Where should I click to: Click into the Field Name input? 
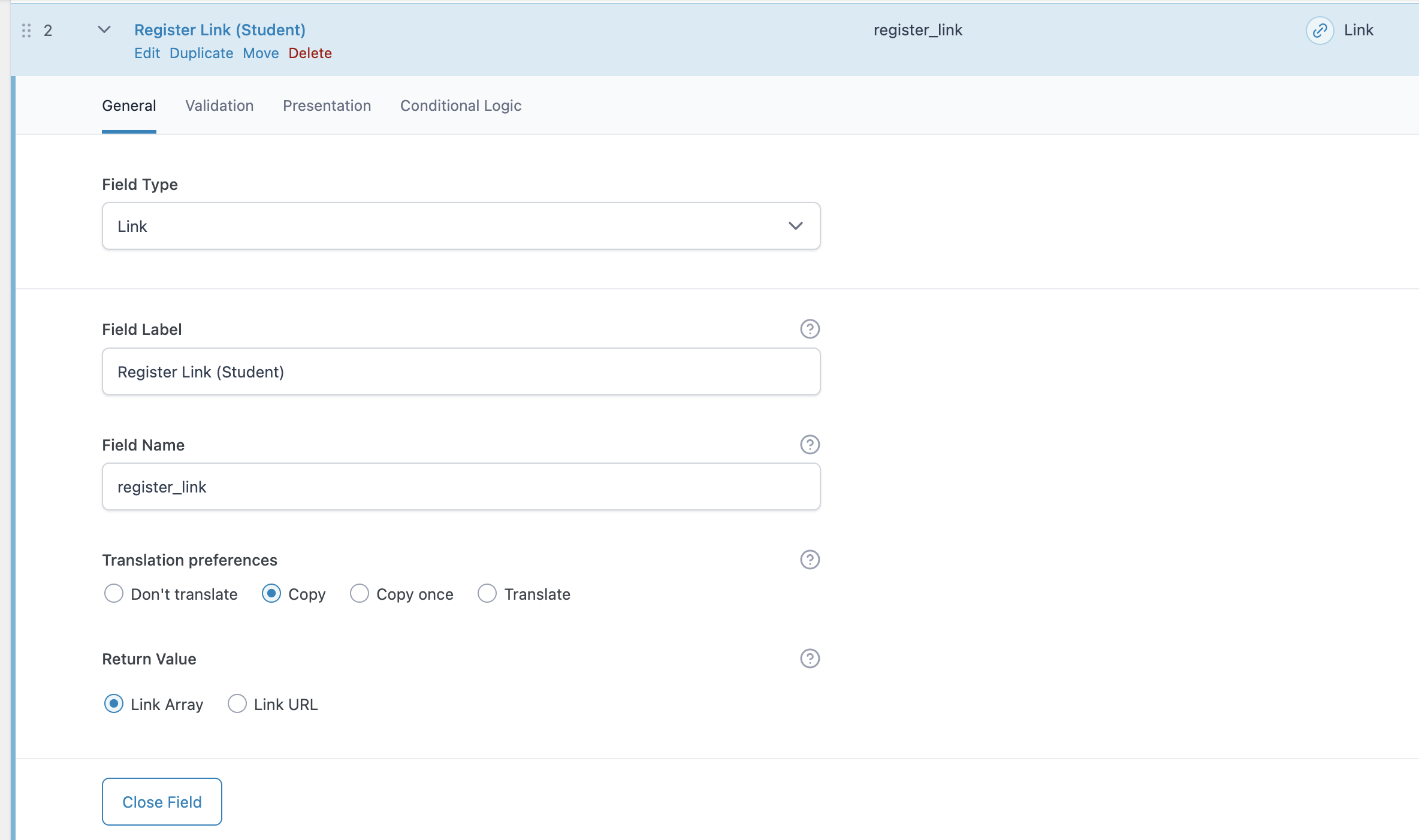coord(461,487)
